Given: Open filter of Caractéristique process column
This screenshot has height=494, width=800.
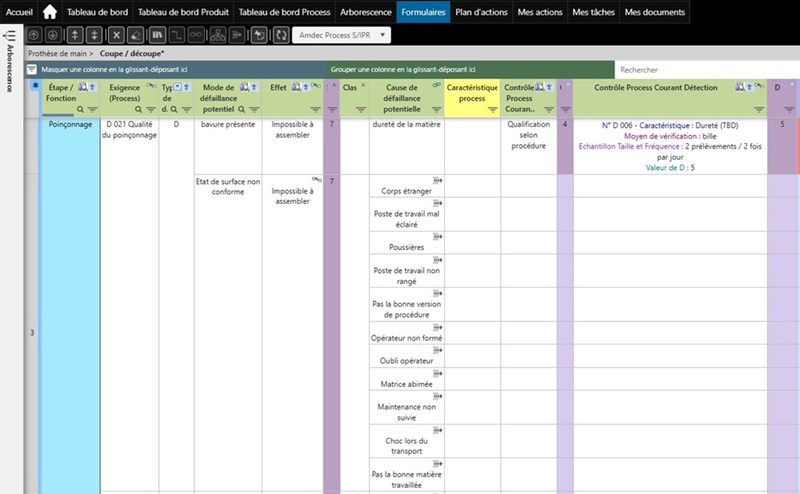Looking at the screenshot, I should pos(492,109).
